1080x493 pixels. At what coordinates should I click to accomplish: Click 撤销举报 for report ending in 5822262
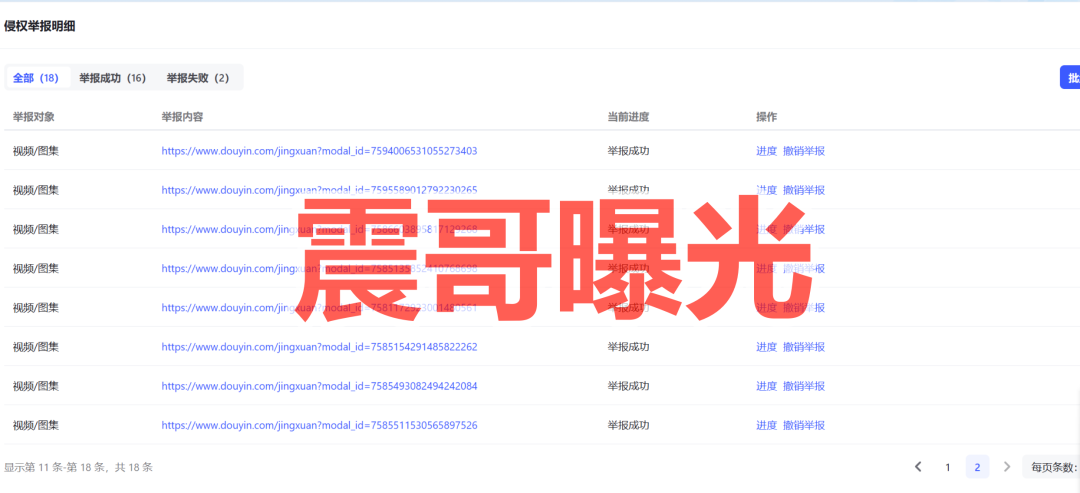click(x=804, y=347)
